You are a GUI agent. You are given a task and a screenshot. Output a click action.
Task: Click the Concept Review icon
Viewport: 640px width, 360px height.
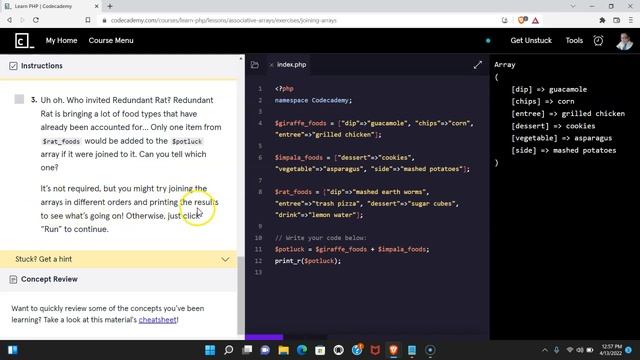point(13,279)
